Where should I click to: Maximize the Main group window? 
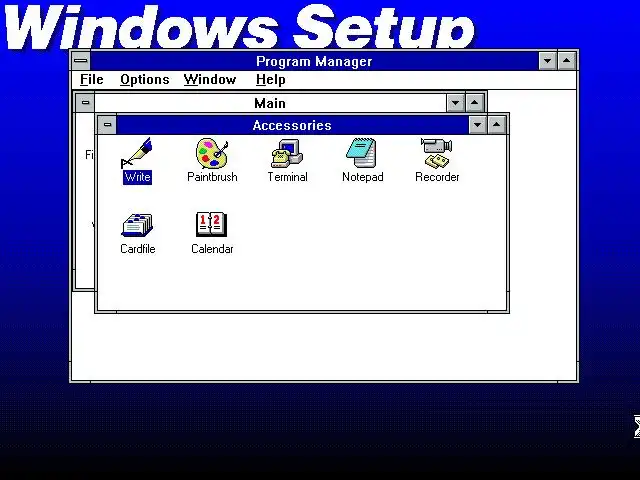(x=474, y=103)
